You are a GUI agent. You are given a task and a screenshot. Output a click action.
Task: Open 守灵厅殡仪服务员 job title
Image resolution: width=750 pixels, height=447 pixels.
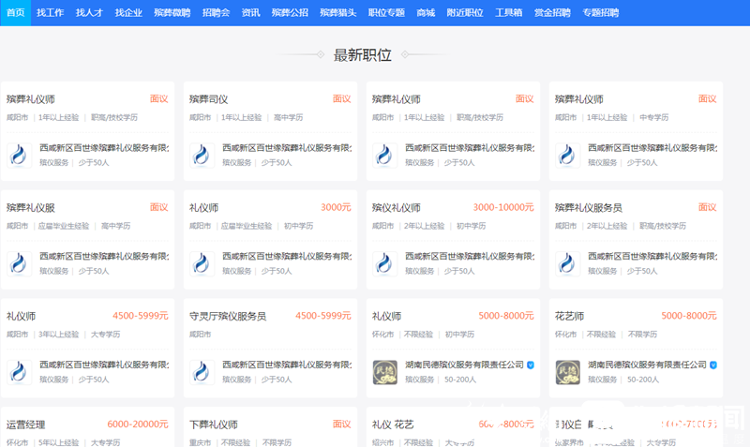(x=228, y=316)
